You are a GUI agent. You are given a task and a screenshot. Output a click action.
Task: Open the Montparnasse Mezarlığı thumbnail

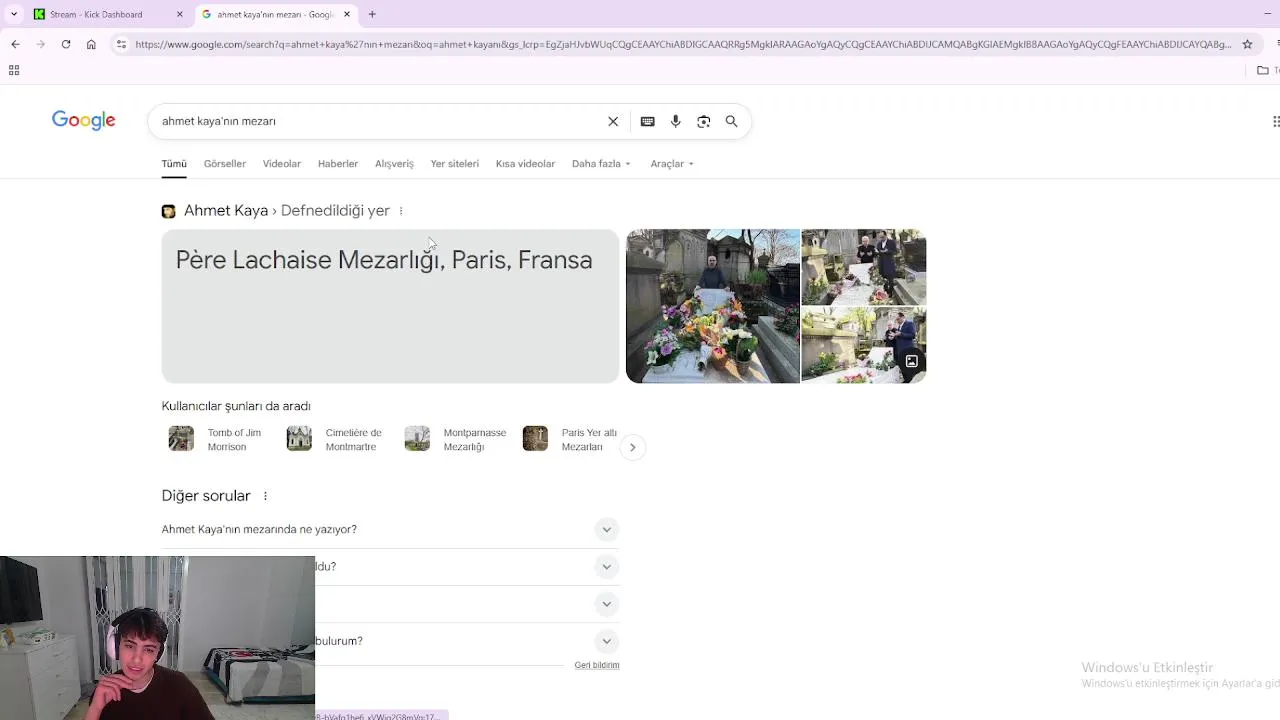(x=417, y=439)
